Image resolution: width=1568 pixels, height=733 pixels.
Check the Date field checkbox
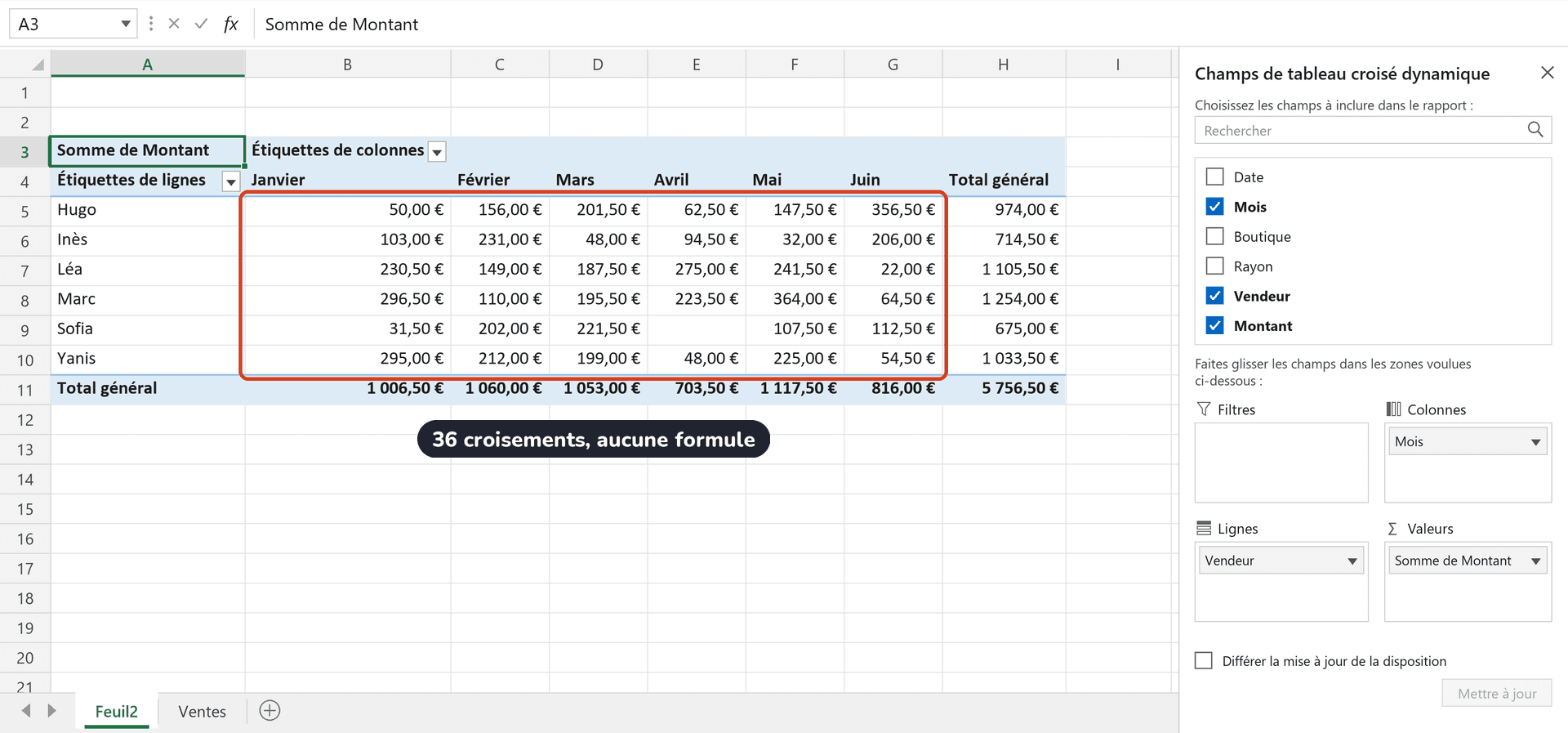click(x=1215, y=177)
